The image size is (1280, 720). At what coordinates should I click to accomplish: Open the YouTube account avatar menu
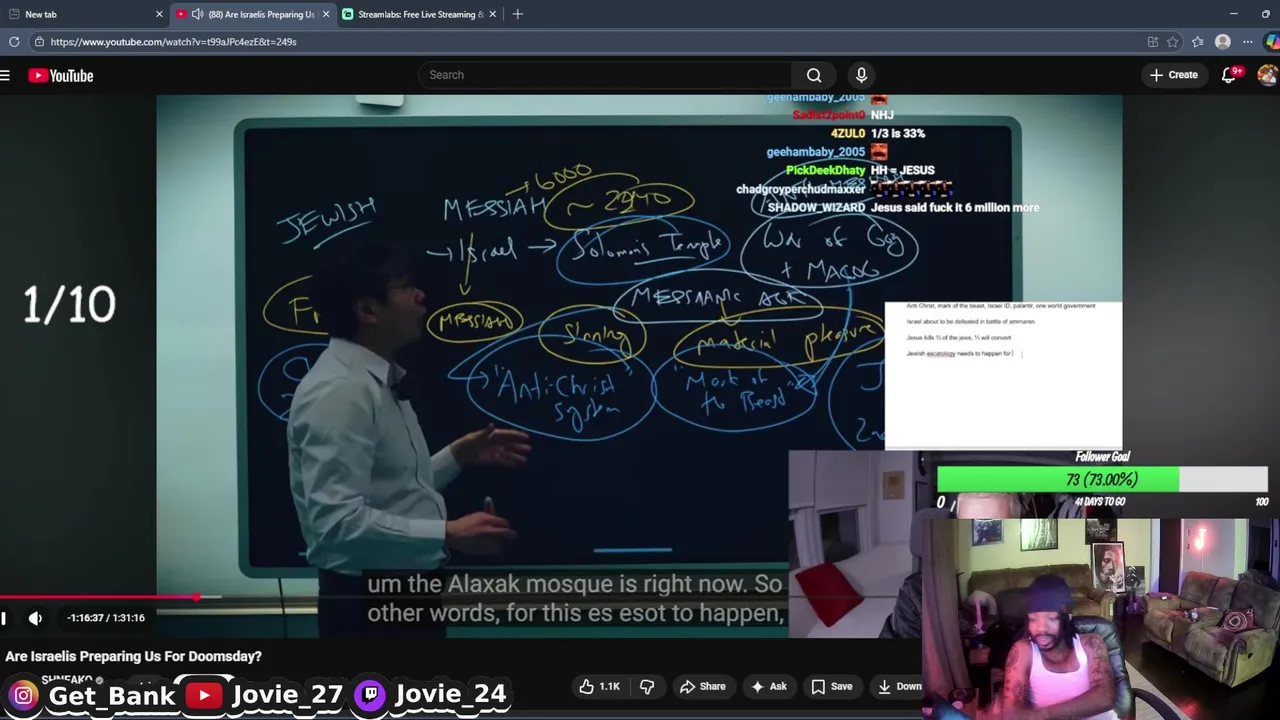click(x=1267, y=75)
